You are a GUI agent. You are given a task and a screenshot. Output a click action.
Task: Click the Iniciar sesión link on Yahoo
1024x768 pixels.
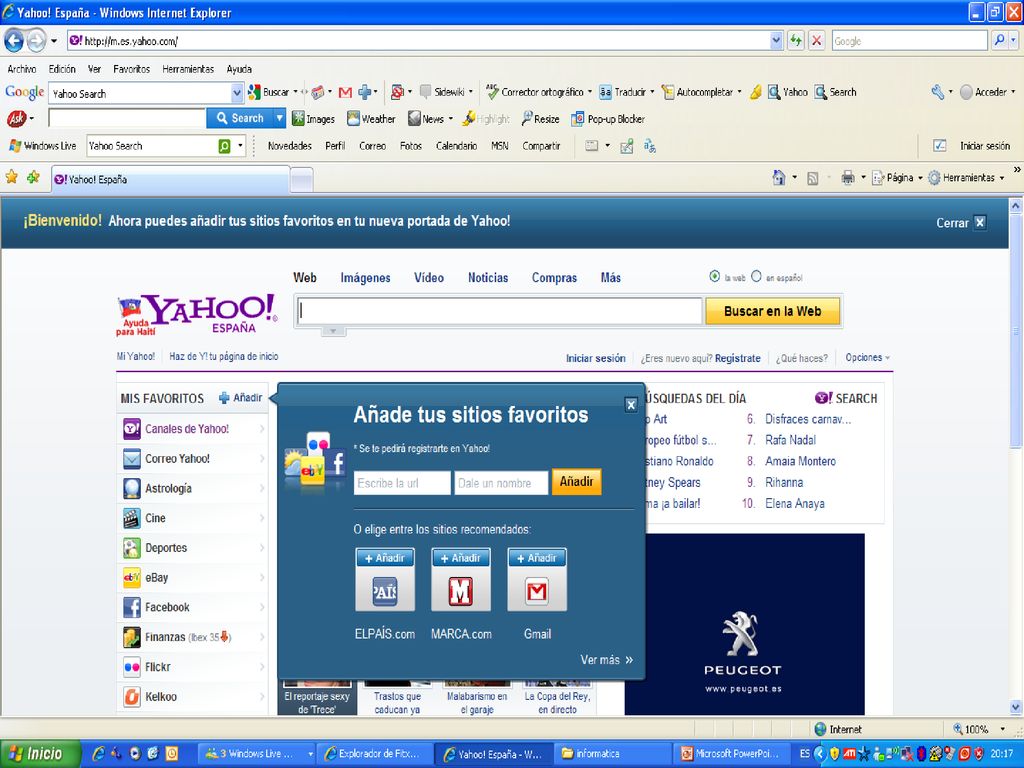[x=595, y=358]
